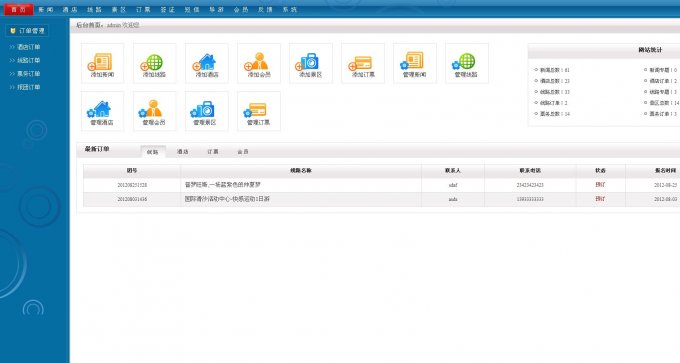This screenshot has height=363, width=680.
Task: Open the Add Scenic Spot (添加景区) camera icon
Action: tap(311, 63)
